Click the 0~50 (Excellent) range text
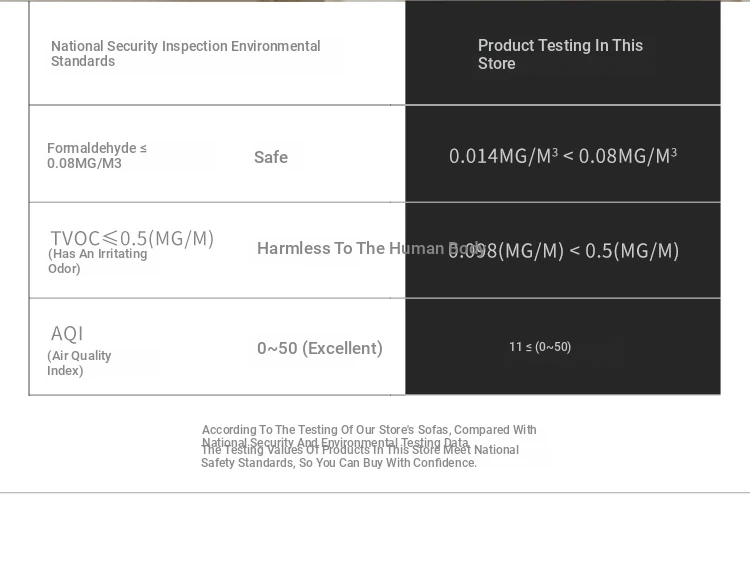Image resolution: width=750 pixels, height=570 pixels. (x=320, y=348)
